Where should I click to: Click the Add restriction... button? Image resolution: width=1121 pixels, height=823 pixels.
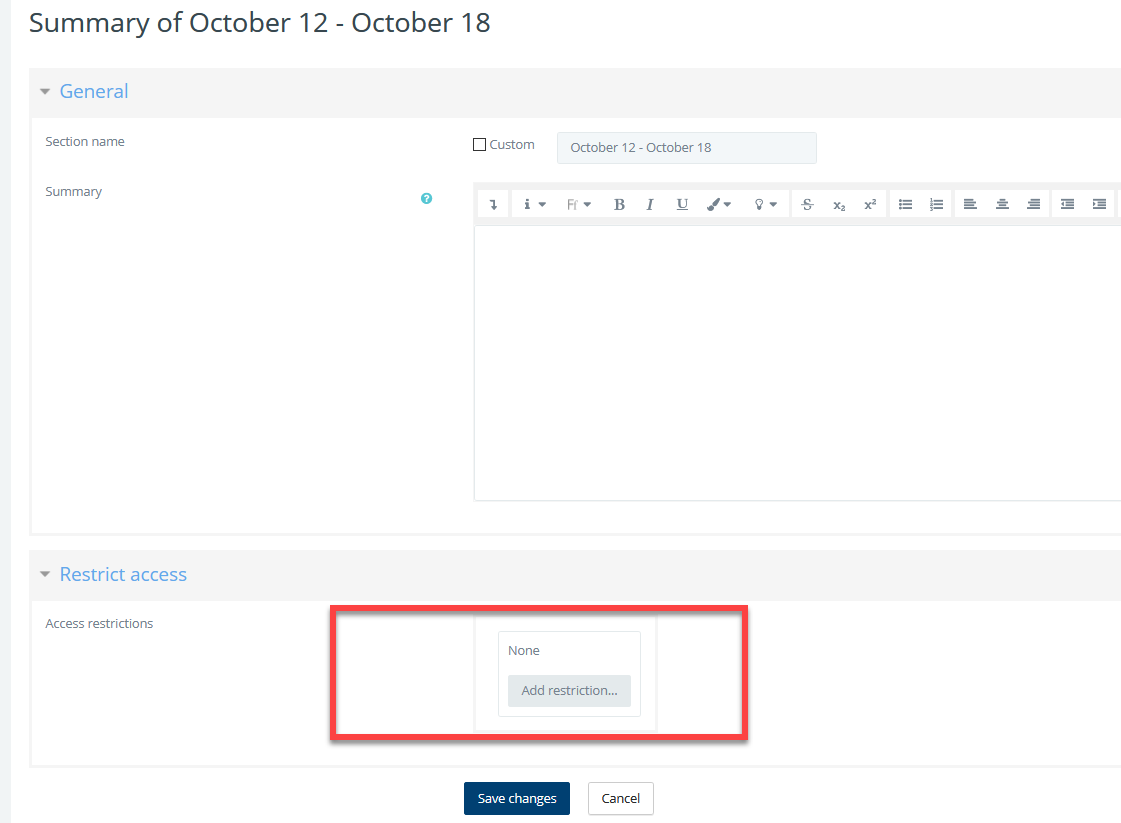pos(569,691)
